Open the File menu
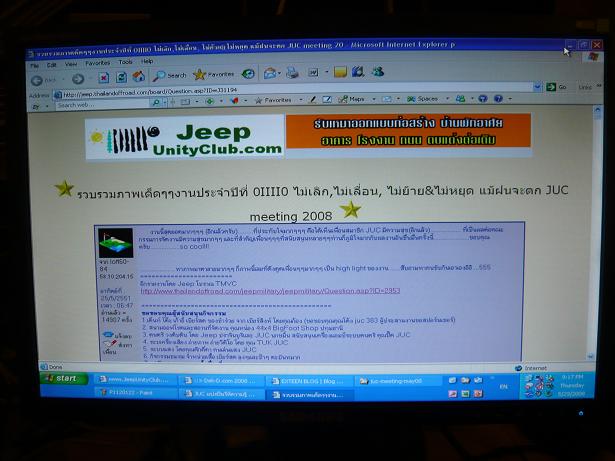The image size is (615, 461). (37, 63)
